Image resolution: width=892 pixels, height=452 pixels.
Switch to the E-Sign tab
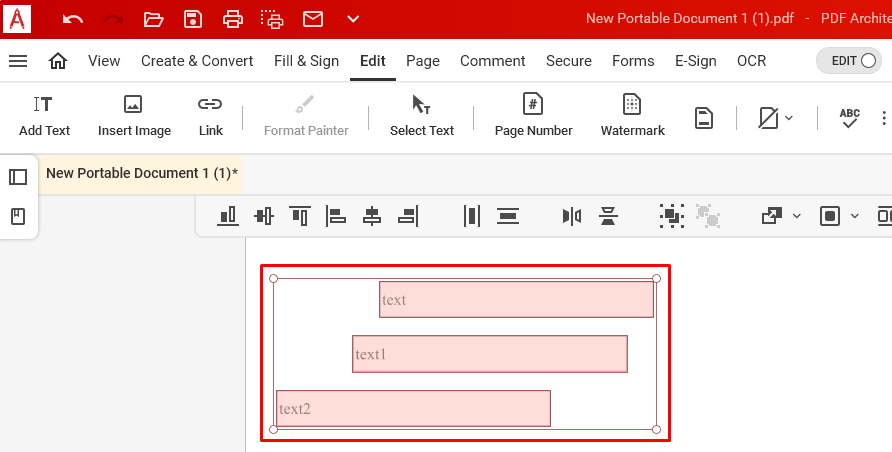tap(696, 61)
